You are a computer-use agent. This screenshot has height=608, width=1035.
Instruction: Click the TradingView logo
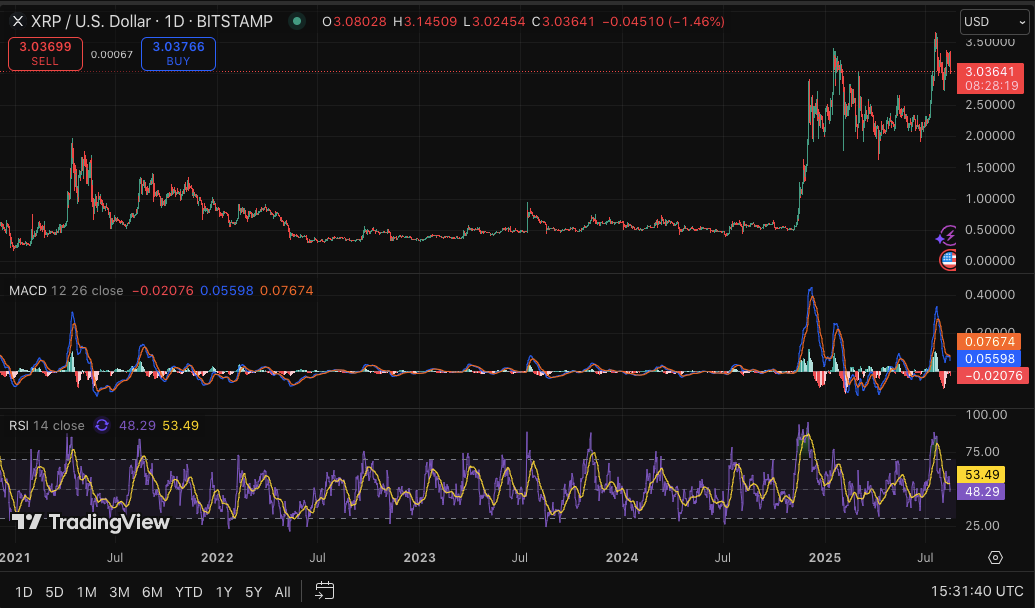(x=91, y=521)
